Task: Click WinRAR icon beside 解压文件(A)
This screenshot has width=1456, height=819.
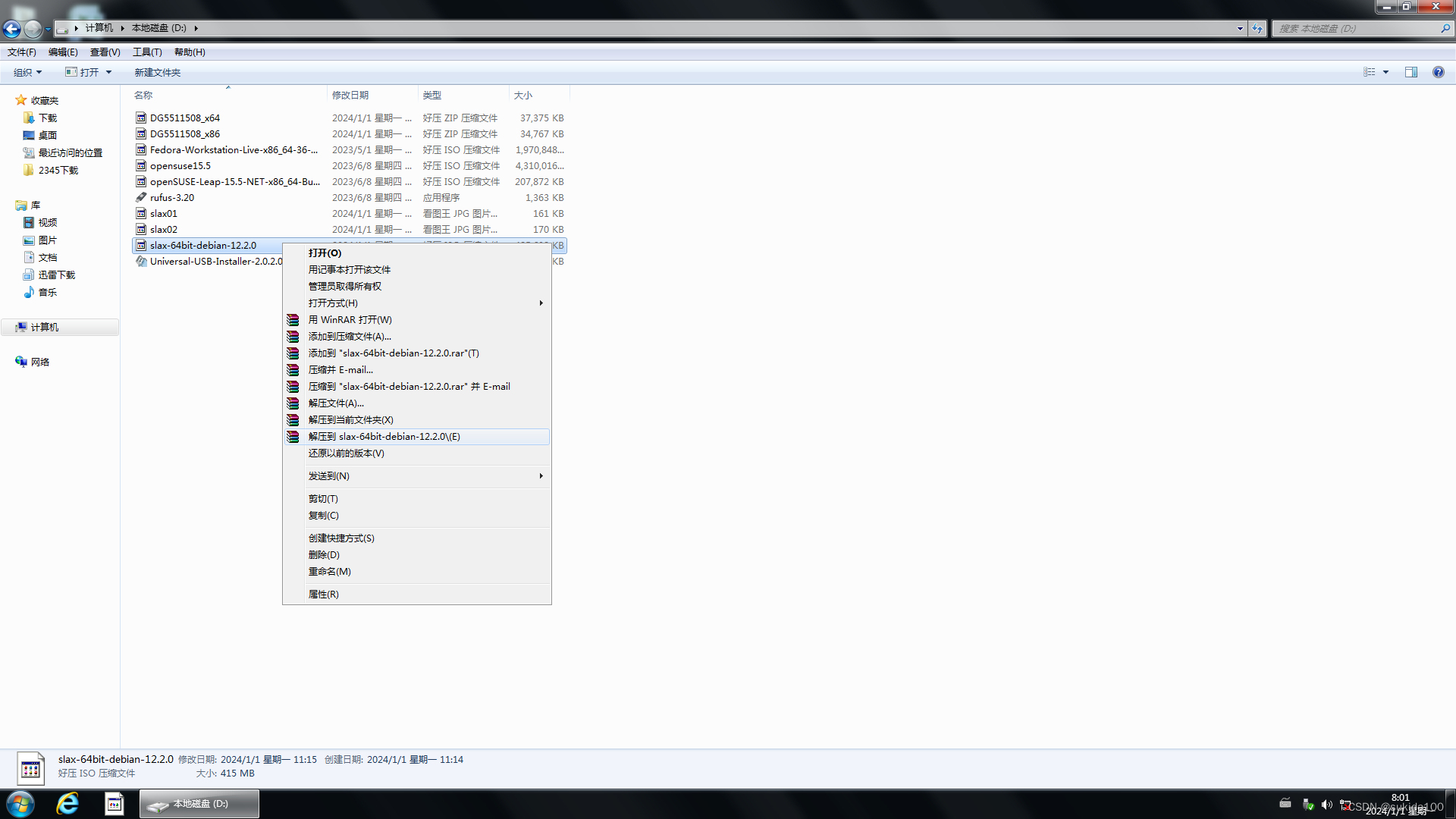Action: pyautogui.click(x=293, y=403)
